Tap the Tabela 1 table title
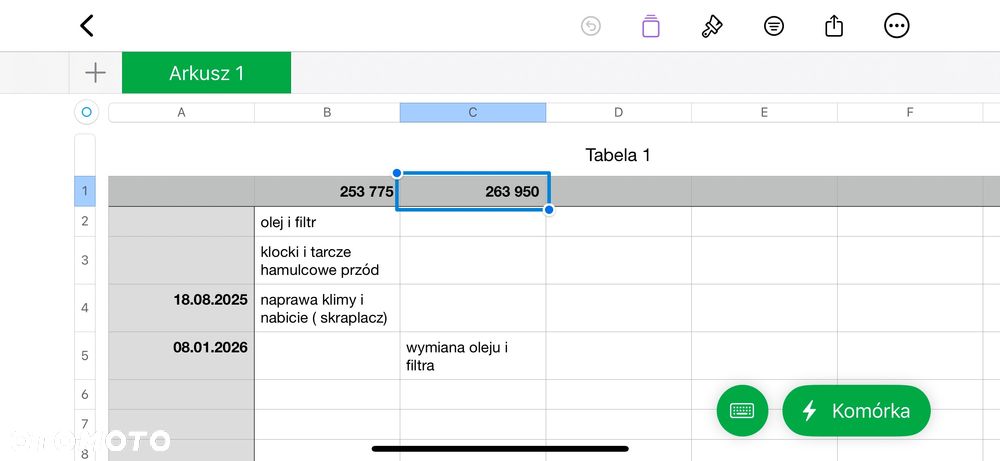This screenshot has height=461, width=1000. (618, 155)
